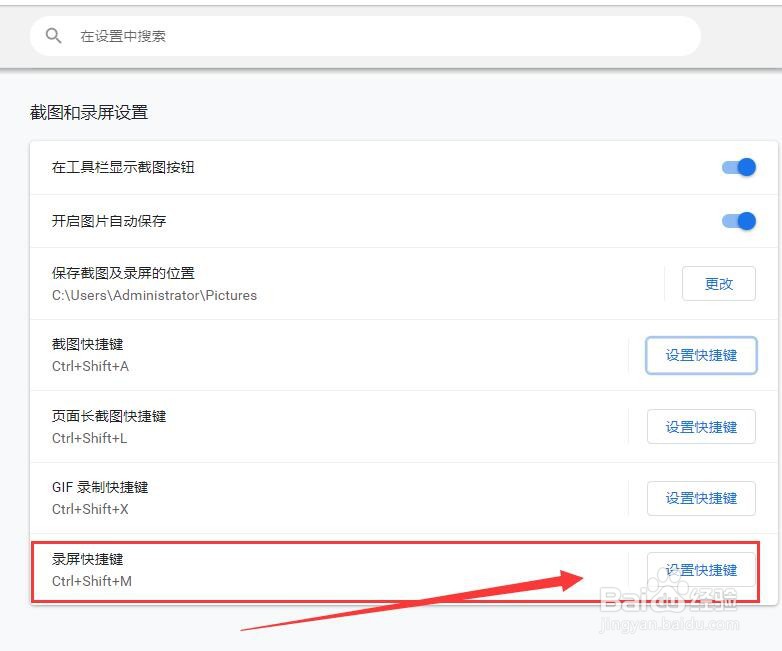
Task: Disable the 开启图片自动保存 switch
Action: 739,221
